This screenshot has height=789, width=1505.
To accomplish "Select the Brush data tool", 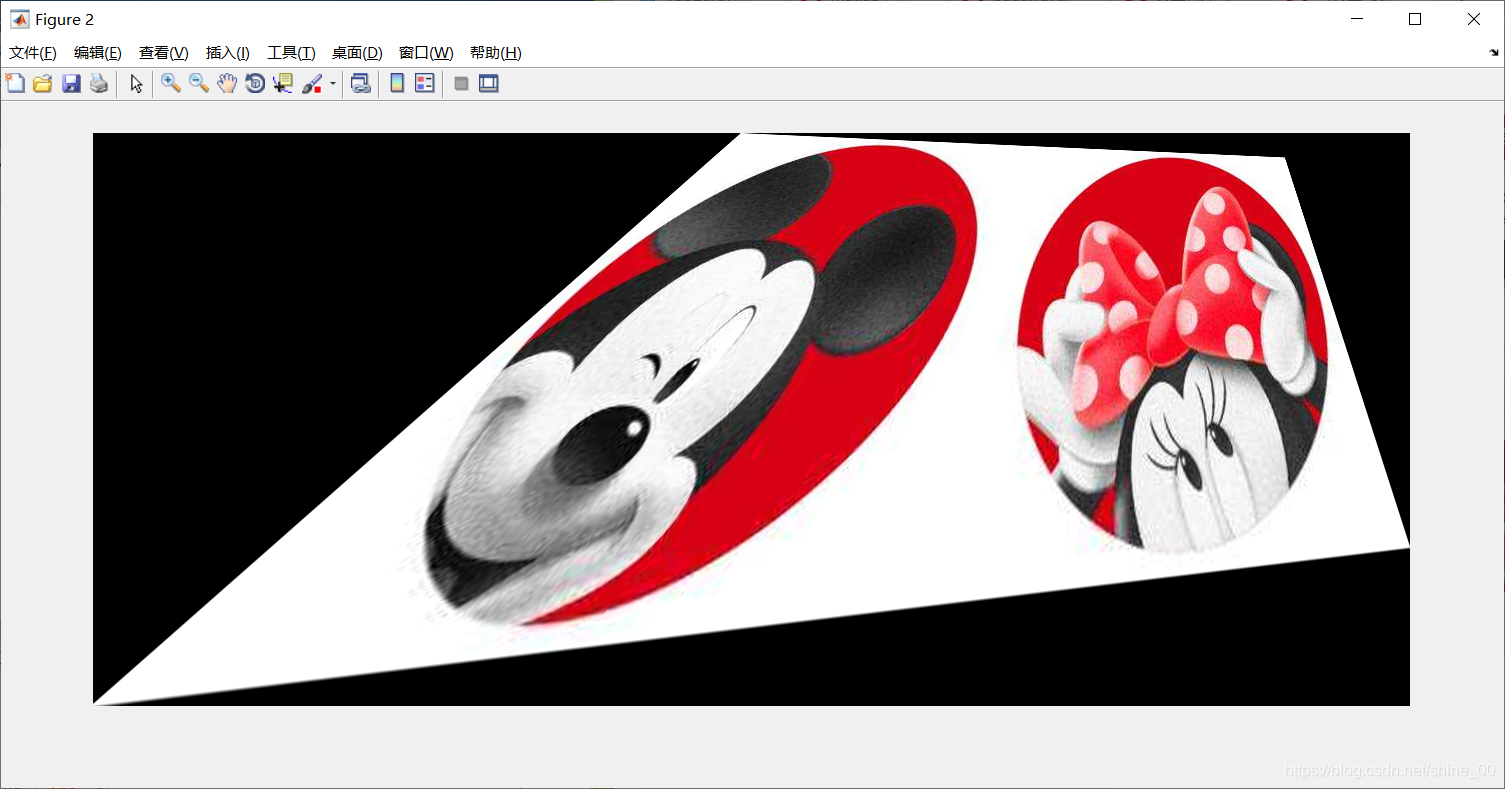I will (312, 84).
